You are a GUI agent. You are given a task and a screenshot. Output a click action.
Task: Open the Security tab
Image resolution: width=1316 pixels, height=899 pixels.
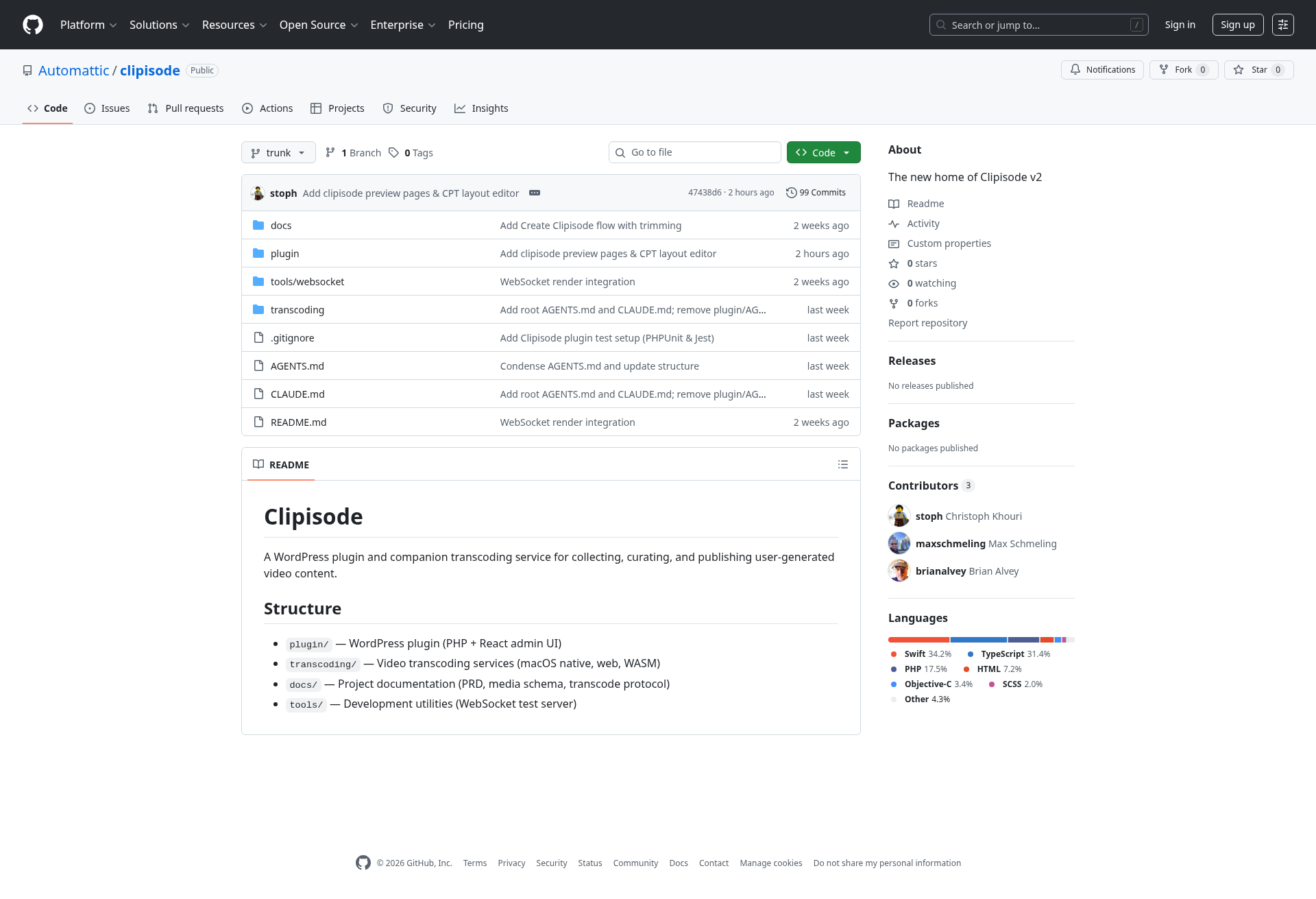click(x=409, y=108)
